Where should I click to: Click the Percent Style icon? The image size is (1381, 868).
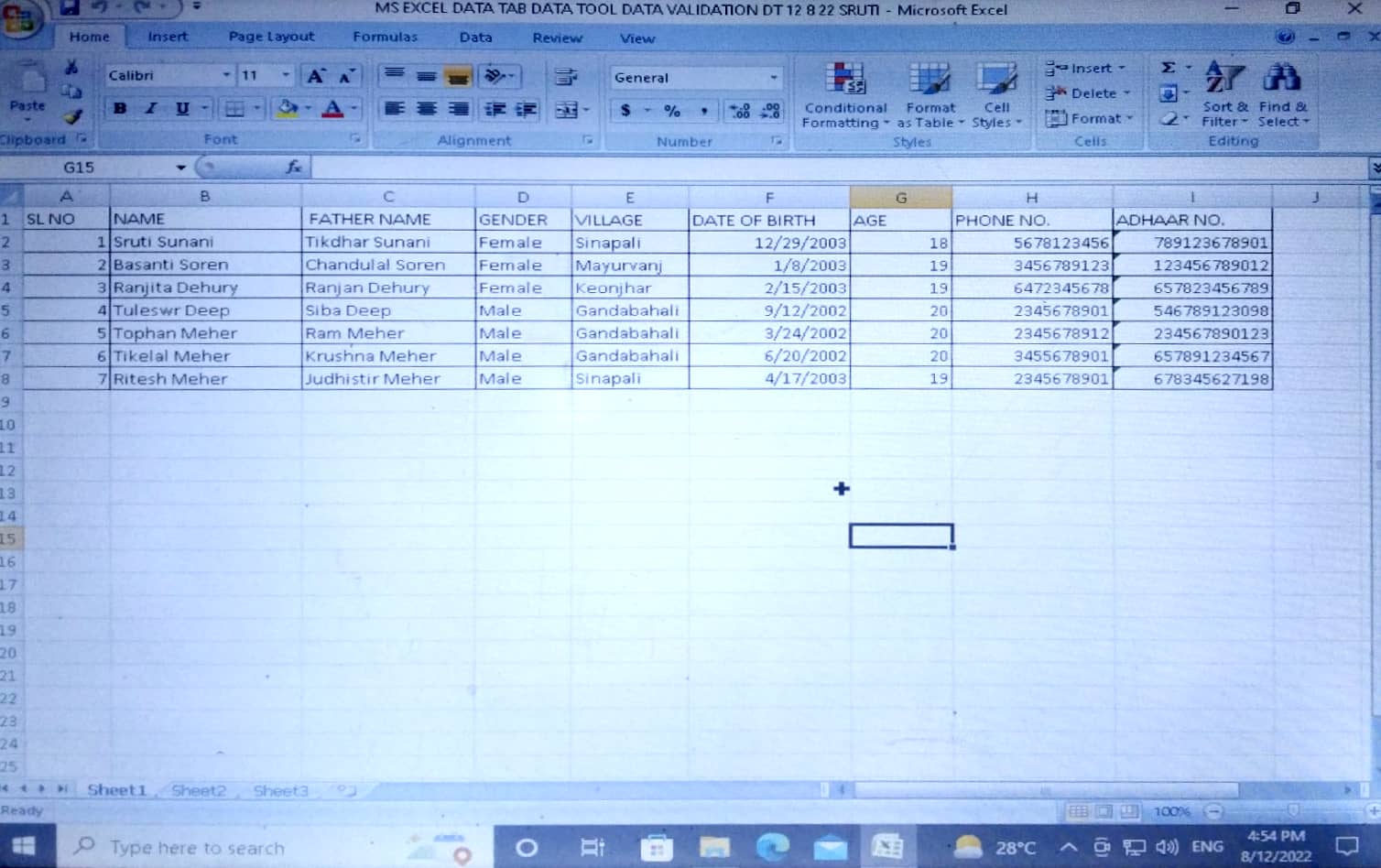click(672, 111)
